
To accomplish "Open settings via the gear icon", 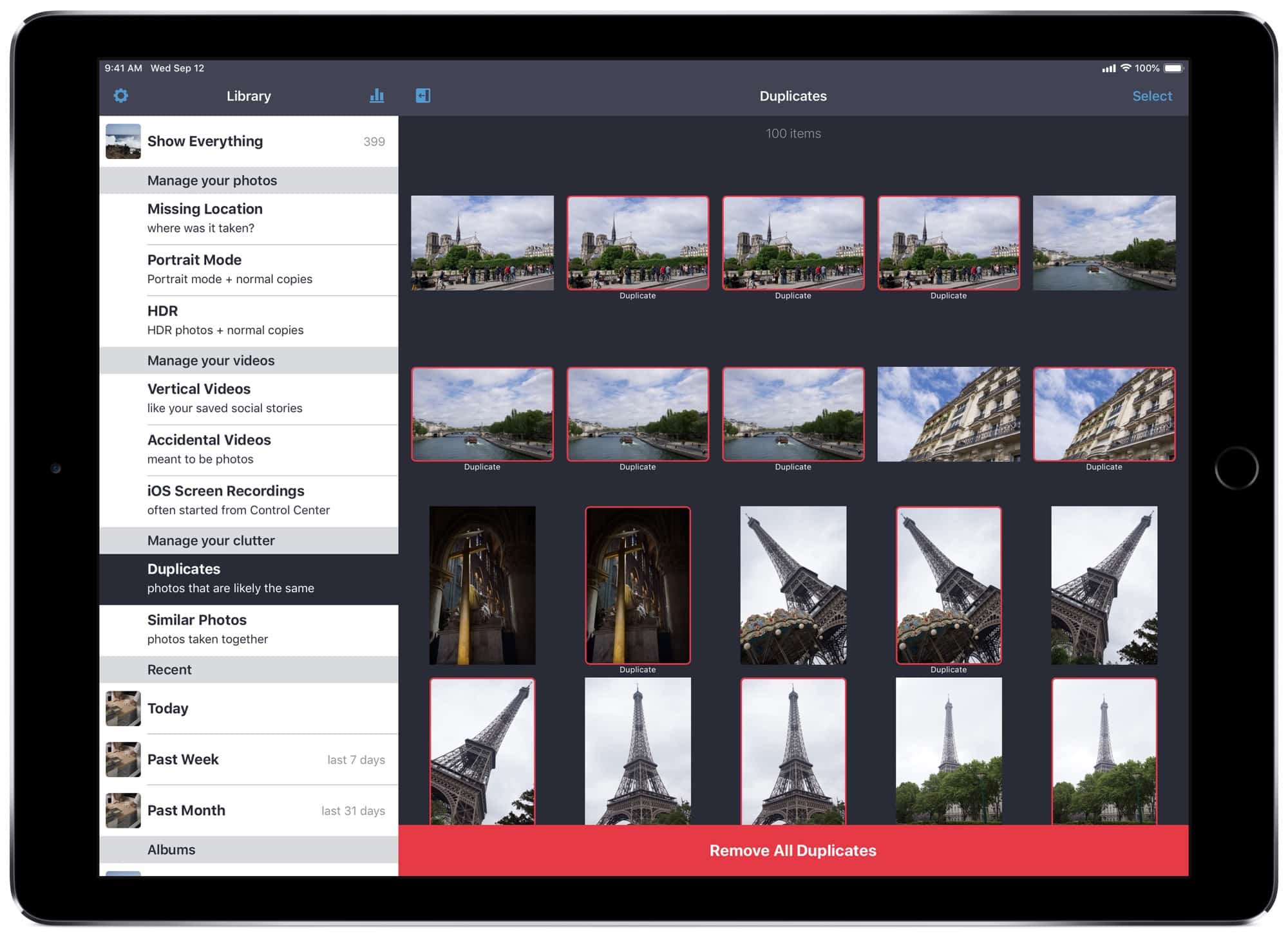I will (x=121, y=96).
